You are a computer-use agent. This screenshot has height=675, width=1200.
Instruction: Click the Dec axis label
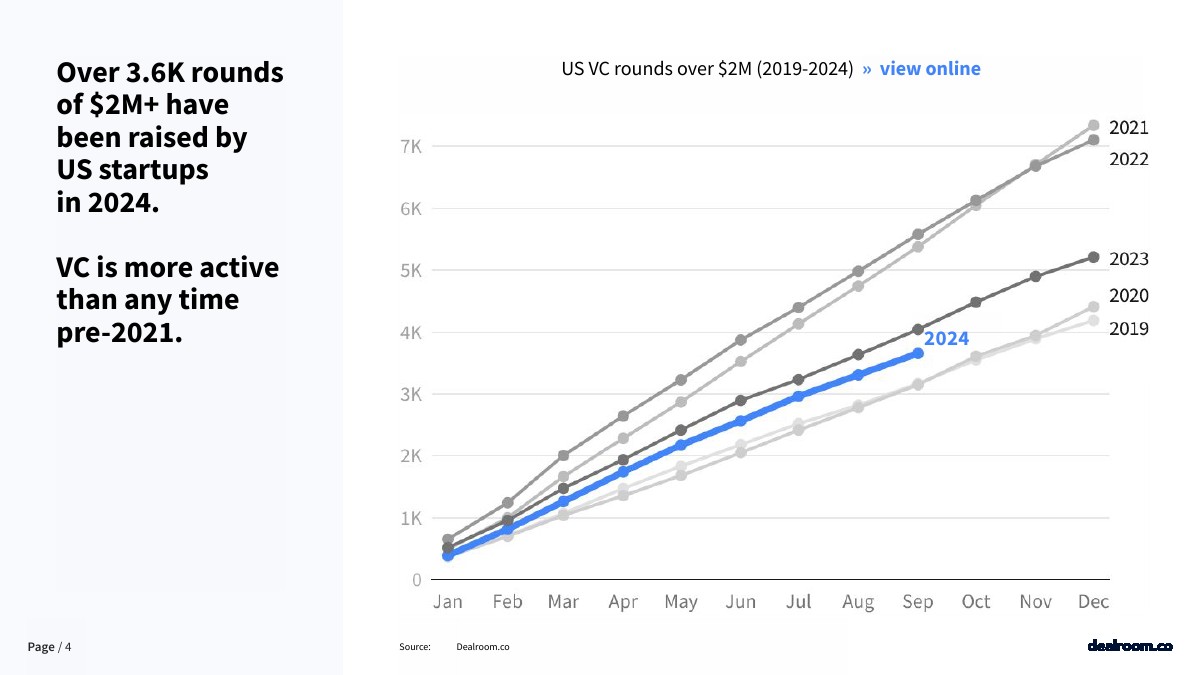[x=1094, y=602]
